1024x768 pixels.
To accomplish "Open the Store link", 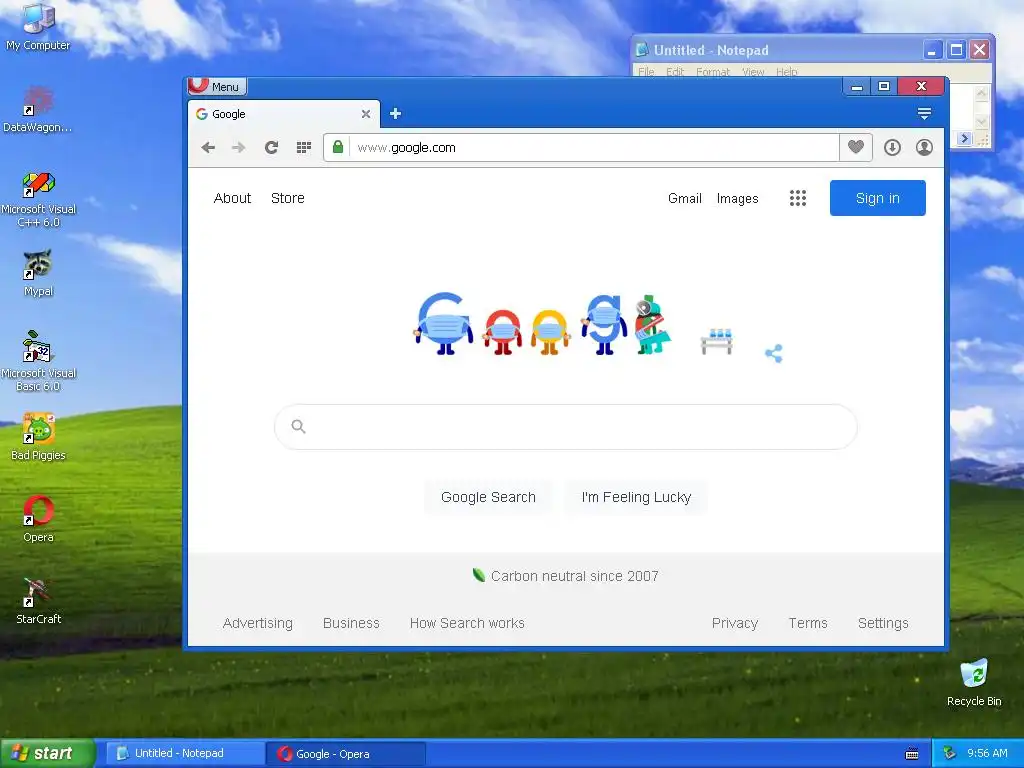I will 287,198.
